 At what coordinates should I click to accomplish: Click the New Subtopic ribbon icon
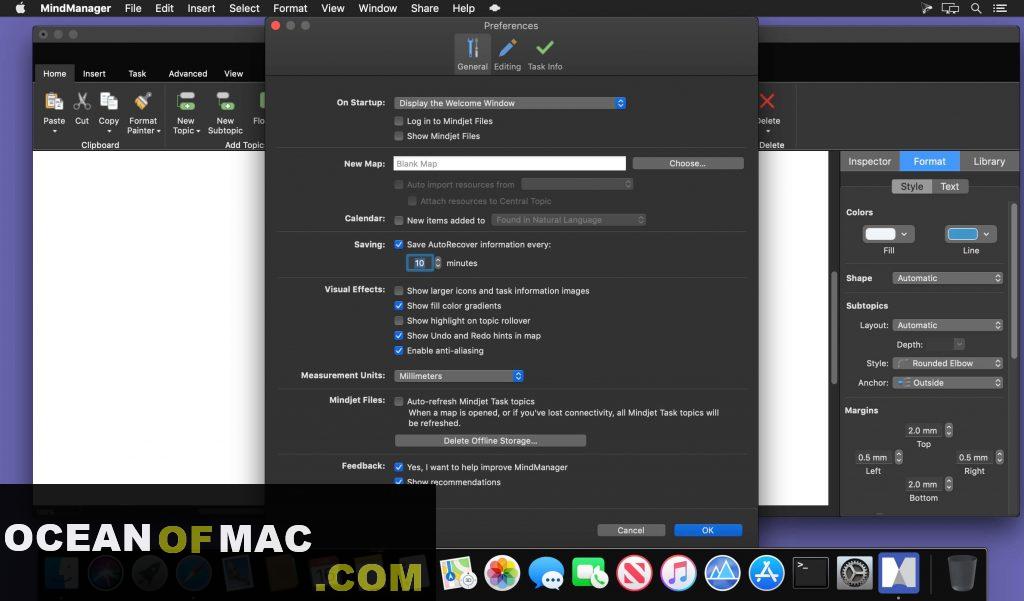(x=225, y=102)
